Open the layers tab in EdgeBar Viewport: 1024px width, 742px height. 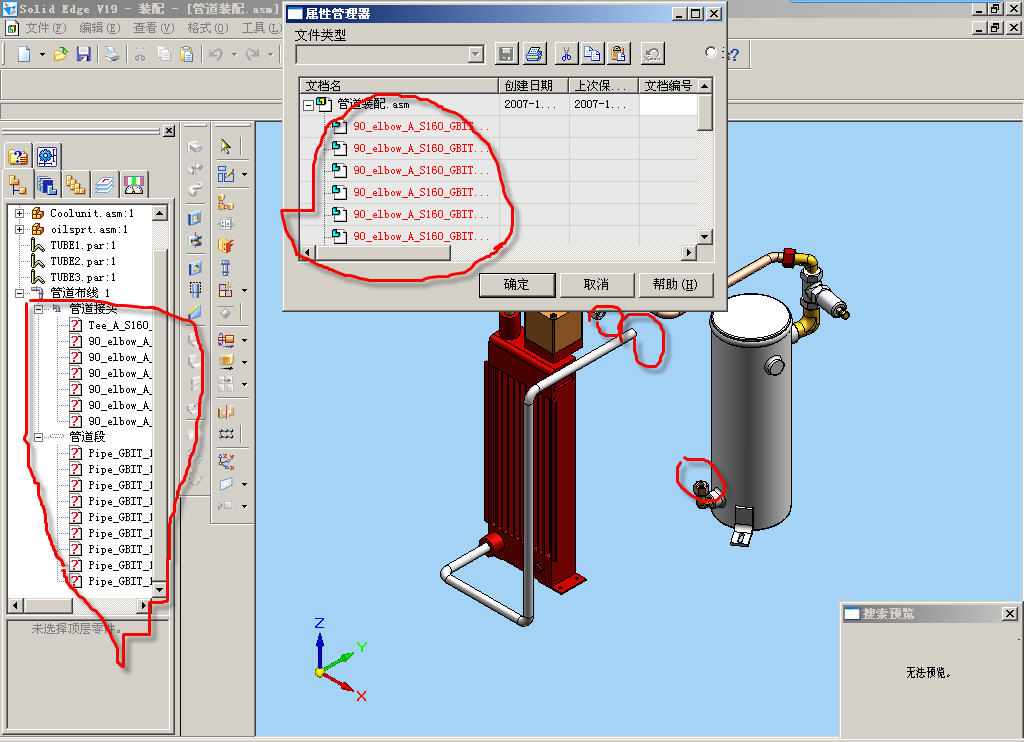tap(104, 186)
